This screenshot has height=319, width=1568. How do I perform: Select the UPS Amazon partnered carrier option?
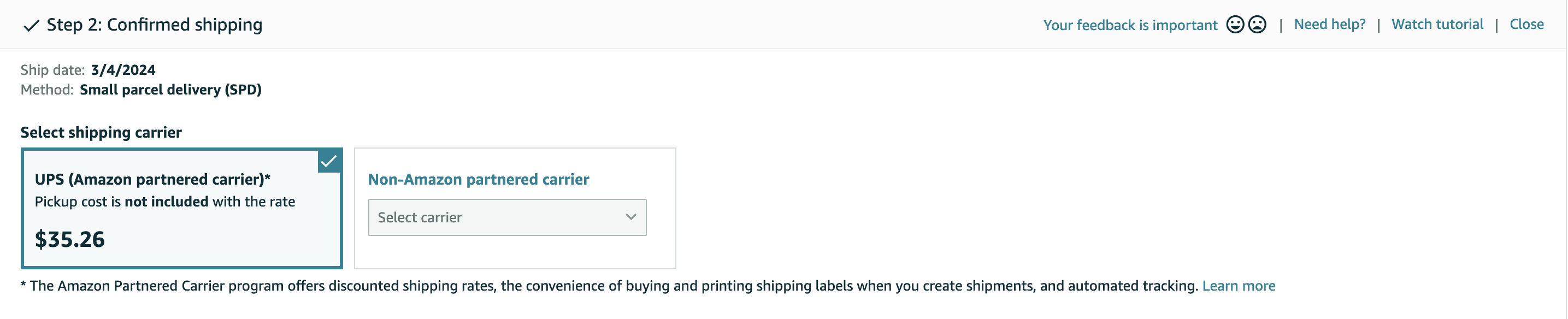click(181, 208)
